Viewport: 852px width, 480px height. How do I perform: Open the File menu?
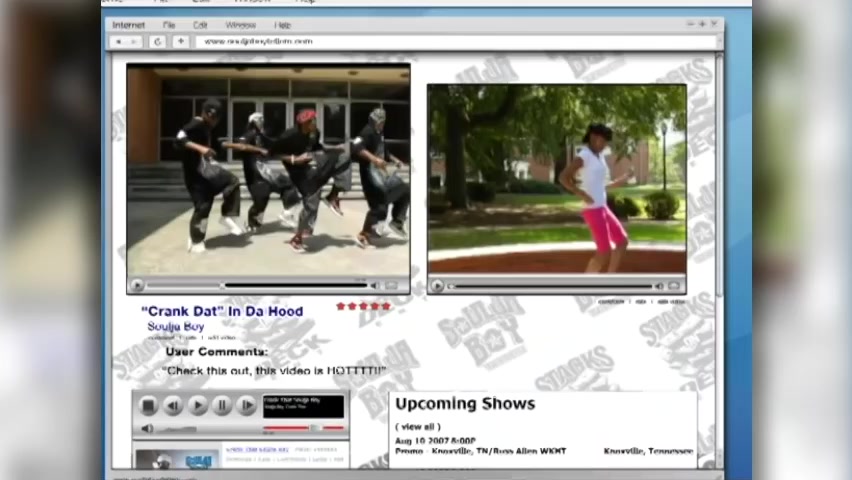[x=169, y=25]
